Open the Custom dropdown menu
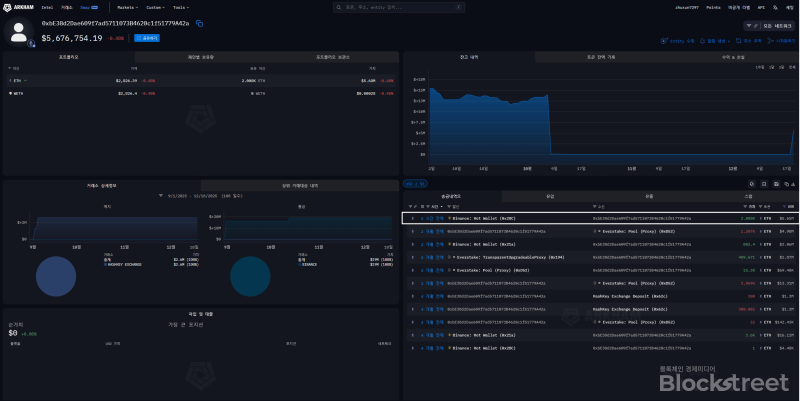This screenshot has height=401, width=800. coord(156,6)
